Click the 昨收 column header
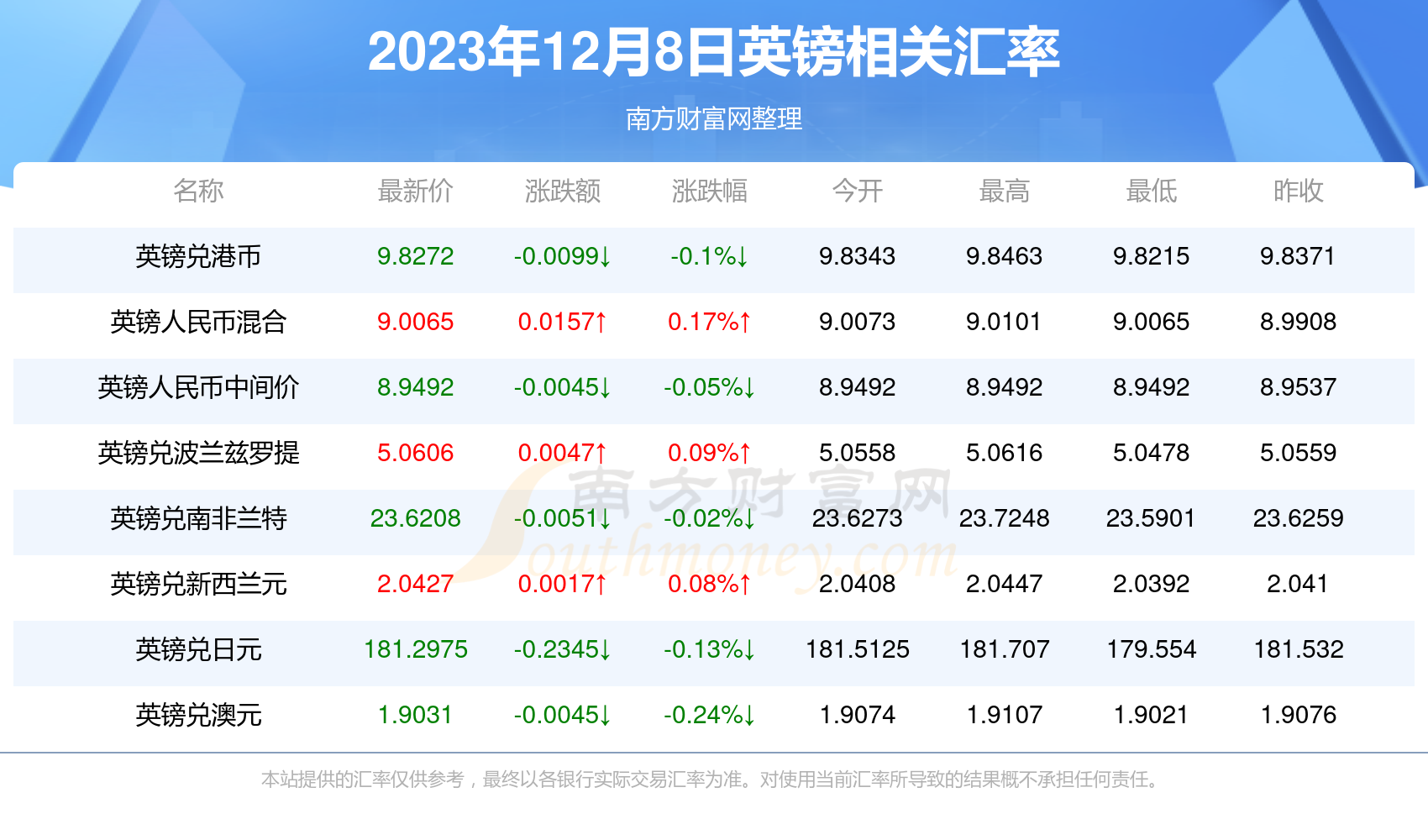The image size is (1428, 840). (1298, 191)
